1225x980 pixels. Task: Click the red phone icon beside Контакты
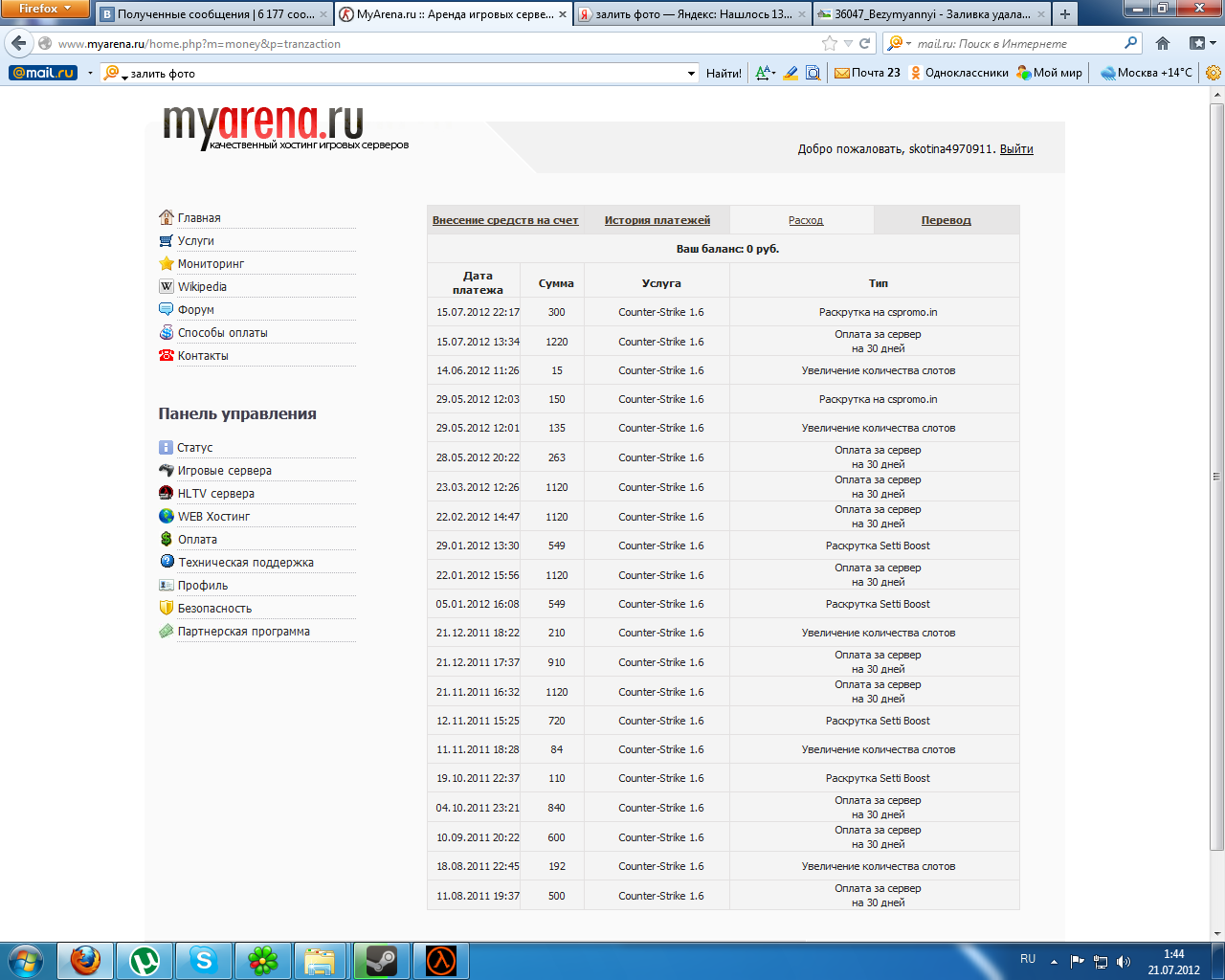tap(167, 355)
